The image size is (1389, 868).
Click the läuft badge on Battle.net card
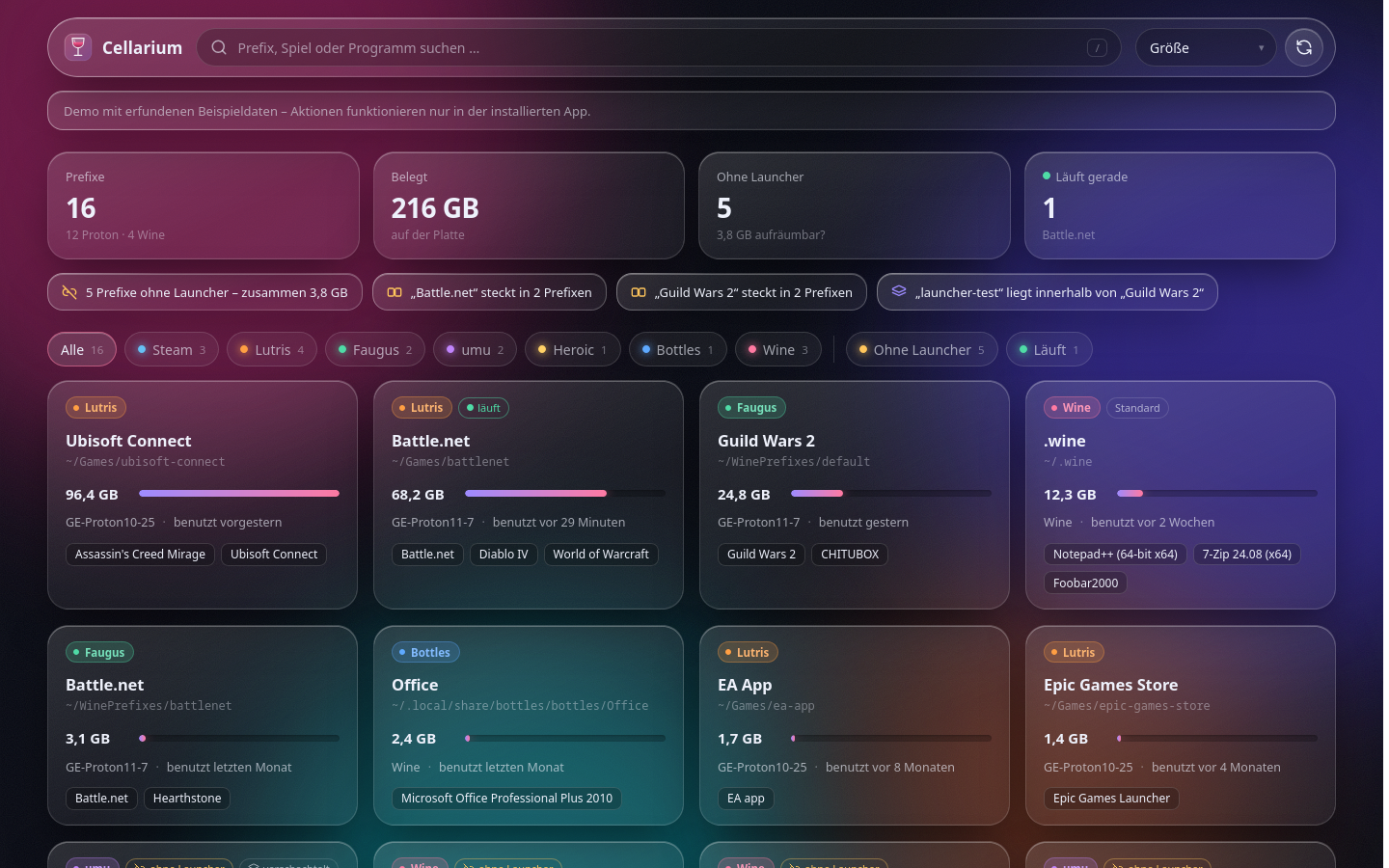pos(483,408)
